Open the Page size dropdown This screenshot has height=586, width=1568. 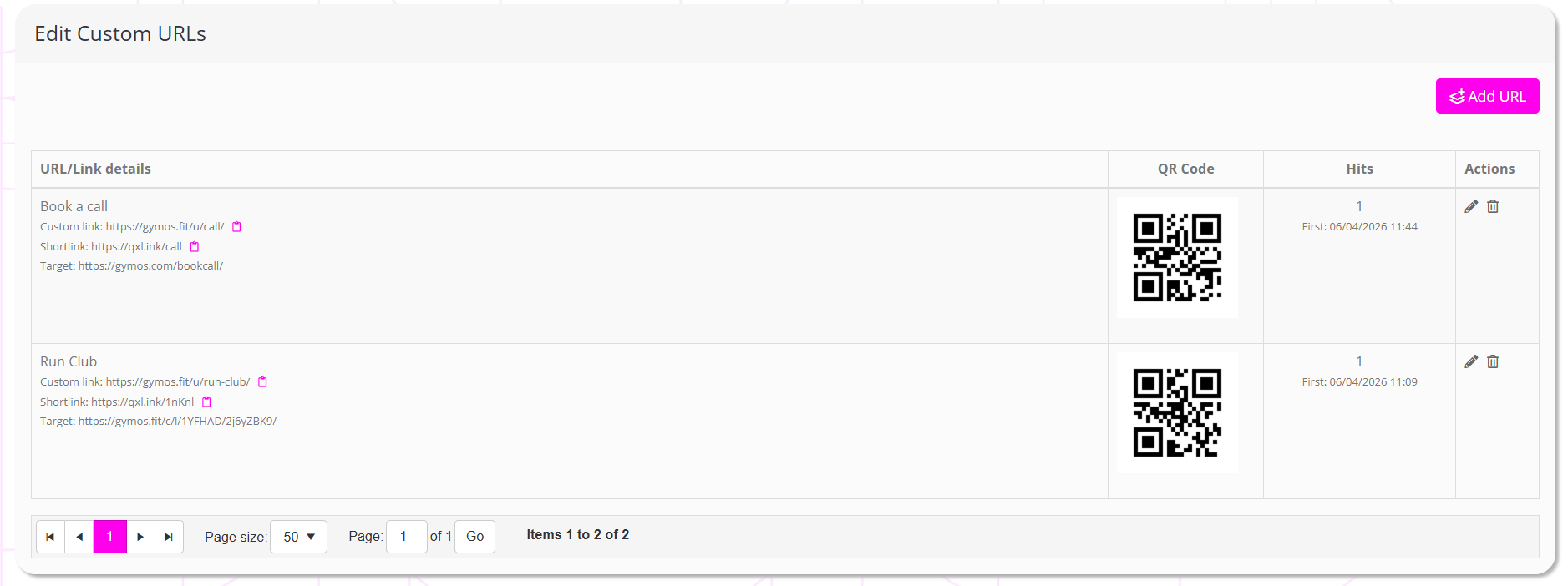click(298, 537)
